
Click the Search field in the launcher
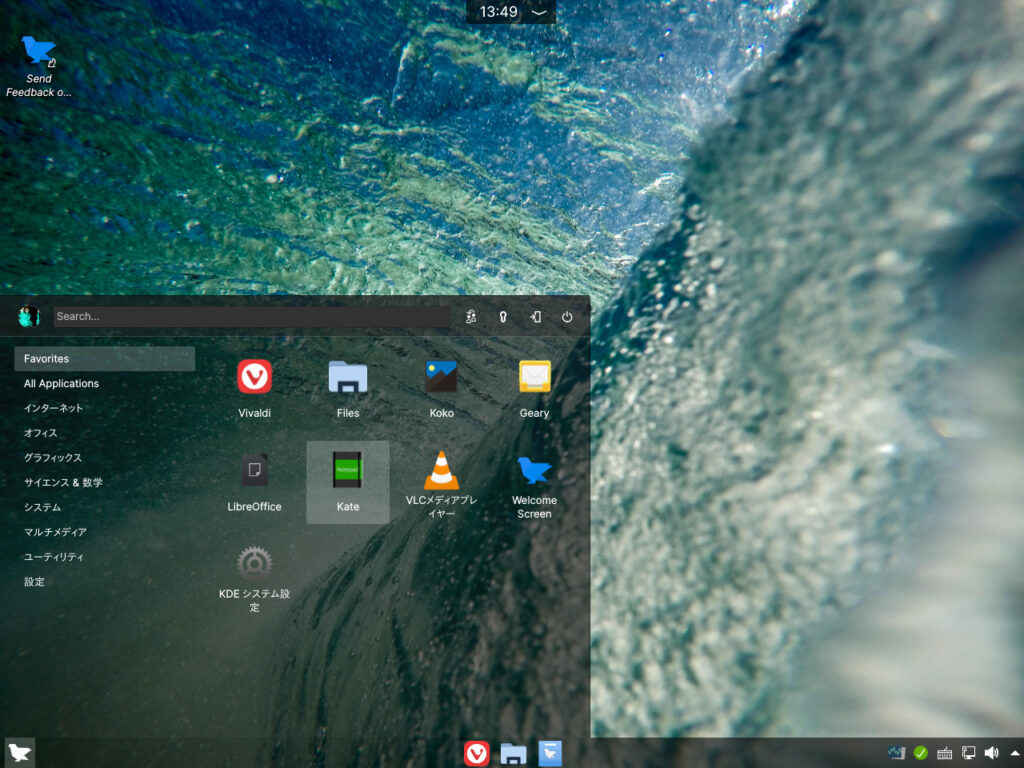point(250,316)
